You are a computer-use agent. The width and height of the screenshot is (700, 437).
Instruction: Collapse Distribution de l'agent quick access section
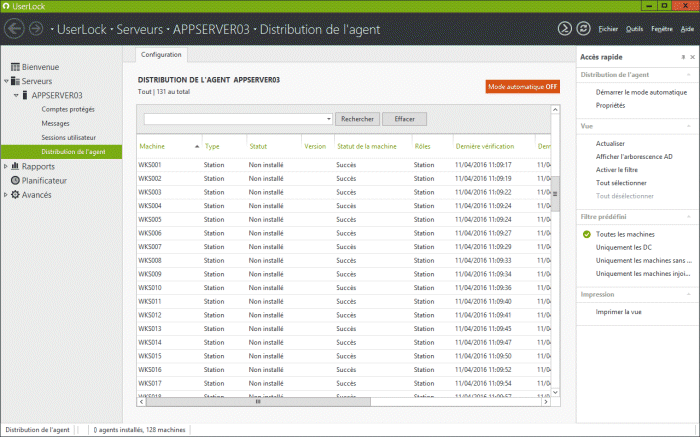tap(688, 75)
